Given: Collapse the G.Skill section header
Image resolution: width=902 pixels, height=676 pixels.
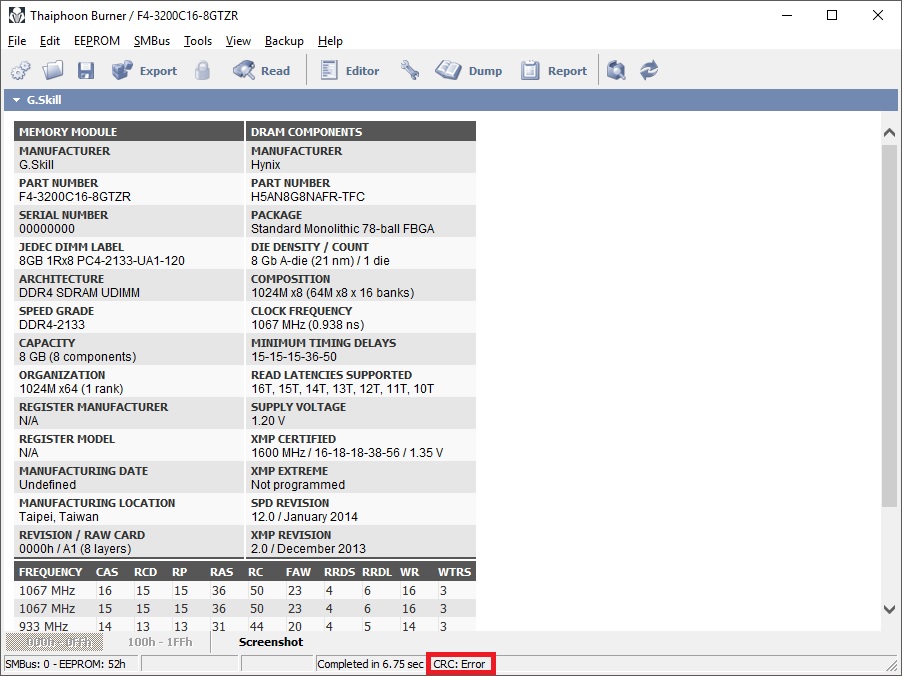Looking at the screenshot, I should click(16, 100).
